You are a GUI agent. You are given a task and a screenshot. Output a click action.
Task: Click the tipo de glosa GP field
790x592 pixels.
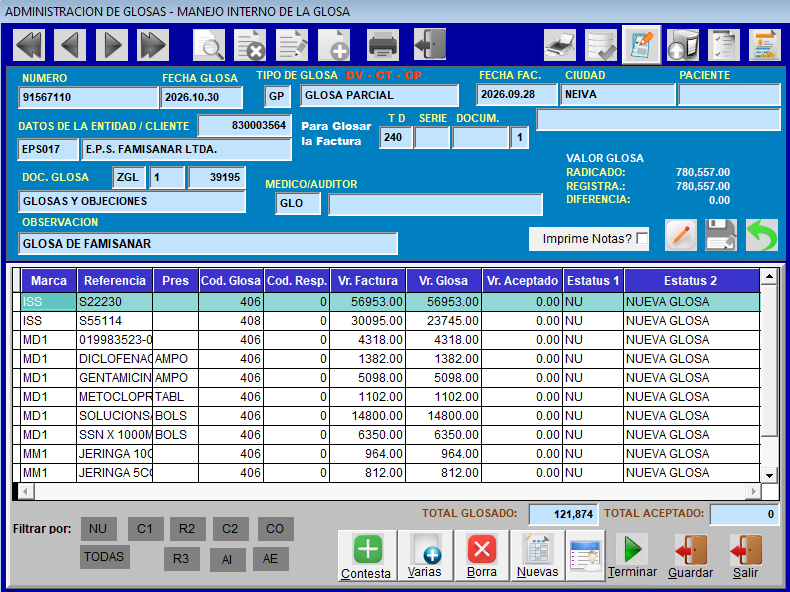(x=277, y=96)
